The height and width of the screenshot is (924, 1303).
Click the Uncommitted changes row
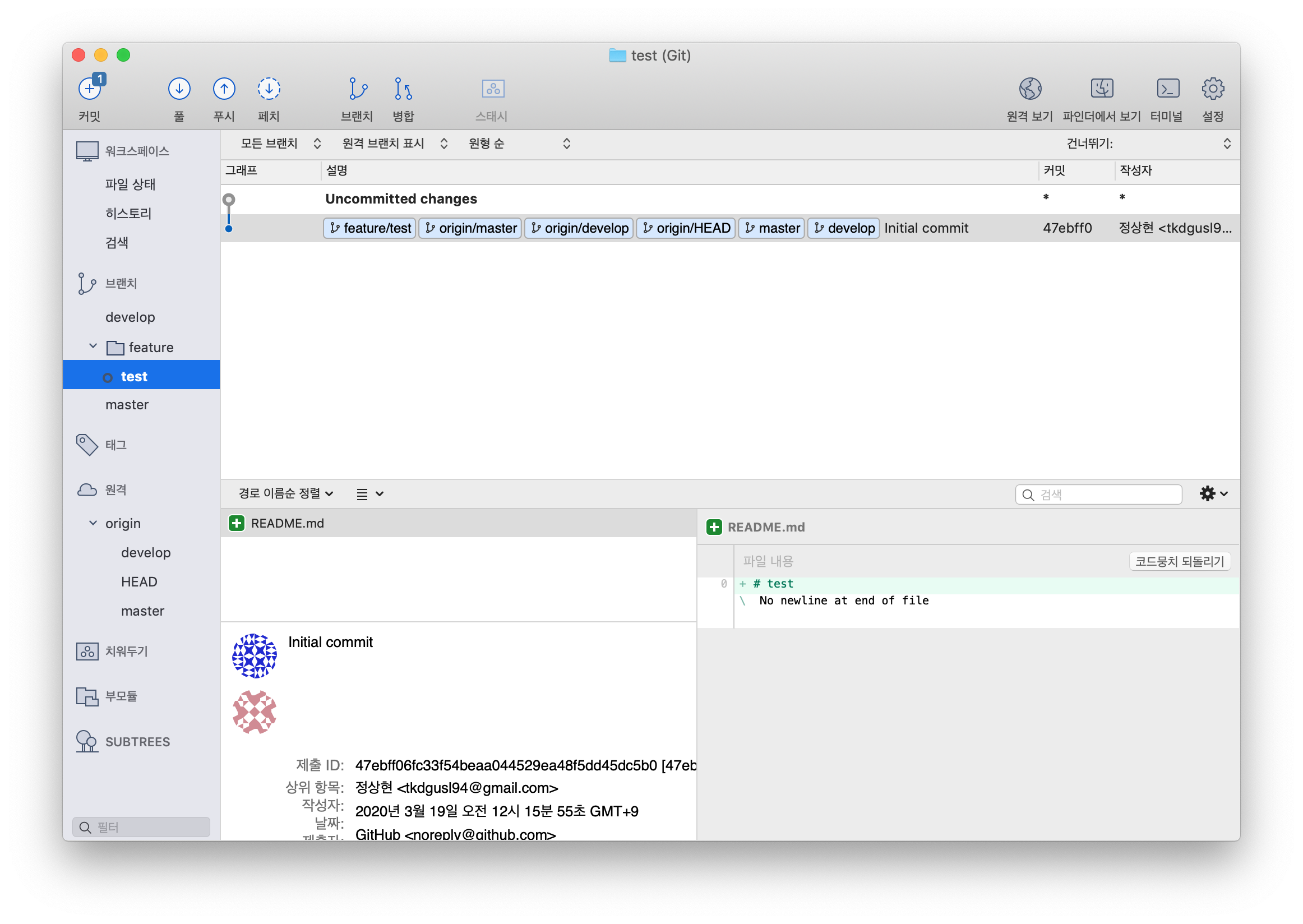pyautogui.click(x=401, y=198)
